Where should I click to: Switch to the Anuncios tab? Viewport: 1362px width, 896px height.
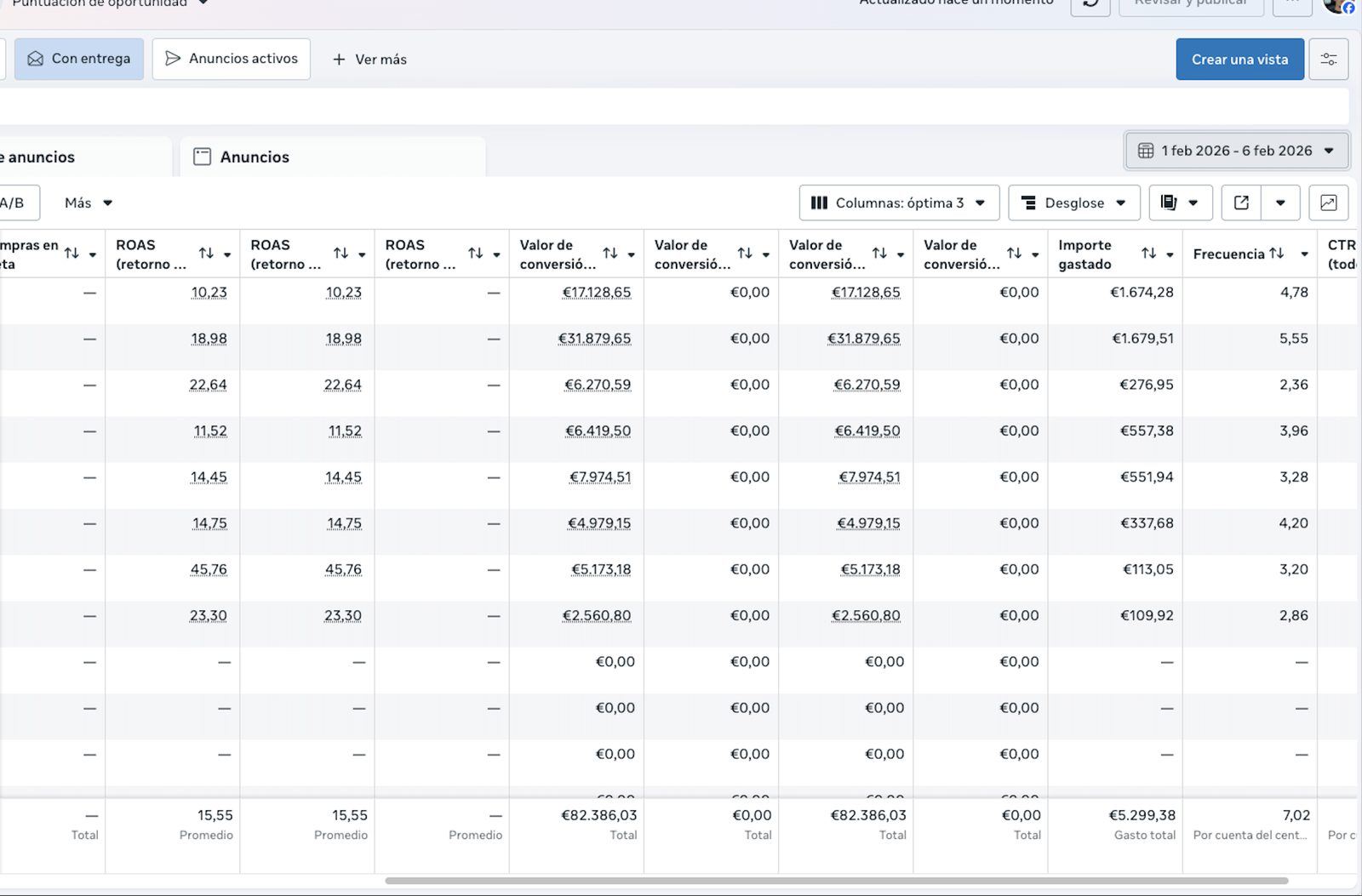(x=333, y=157)
